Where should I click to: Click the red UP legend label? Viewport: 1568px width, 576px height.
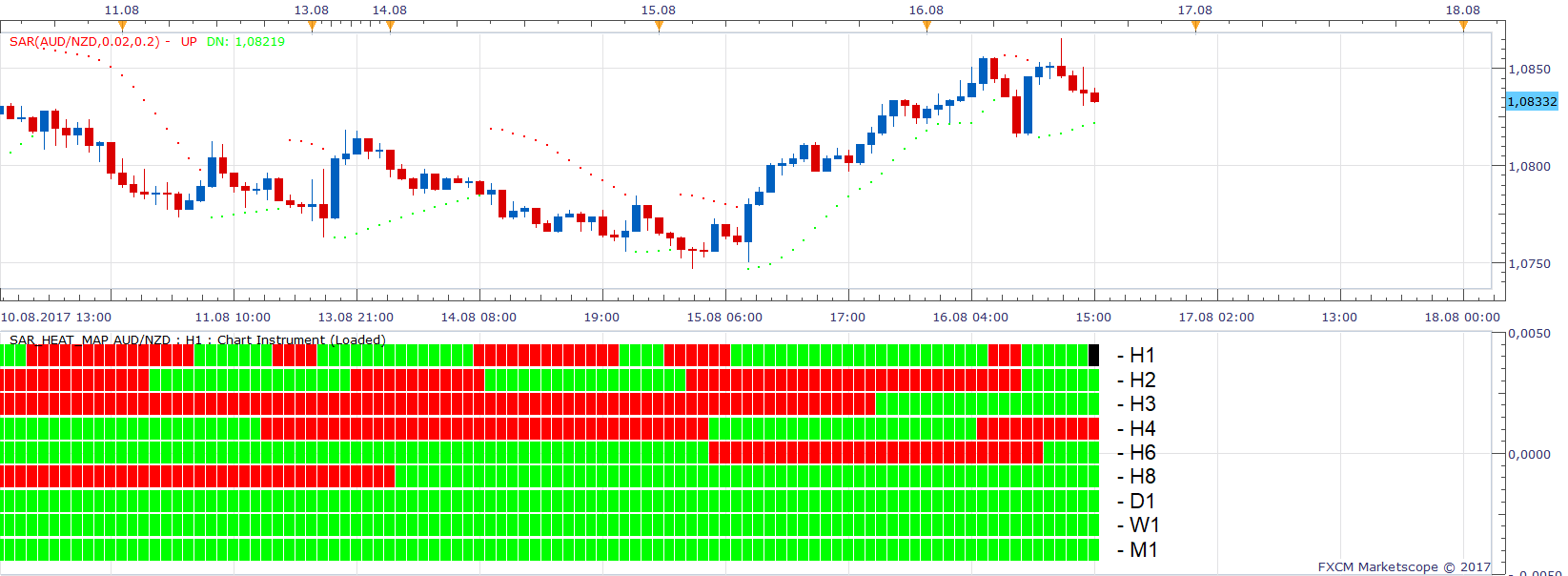tap(189, 42)
